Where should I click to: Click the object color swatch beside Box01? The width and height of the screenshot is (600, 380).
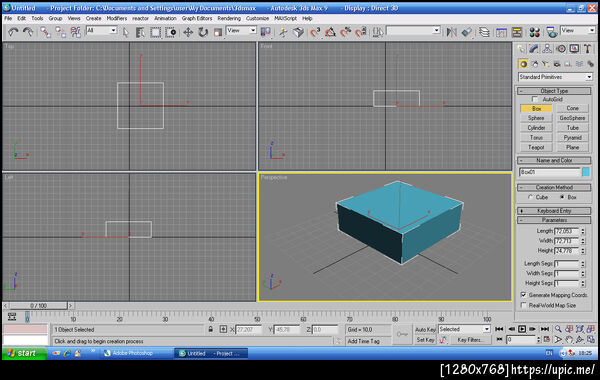tap(586, 172)
